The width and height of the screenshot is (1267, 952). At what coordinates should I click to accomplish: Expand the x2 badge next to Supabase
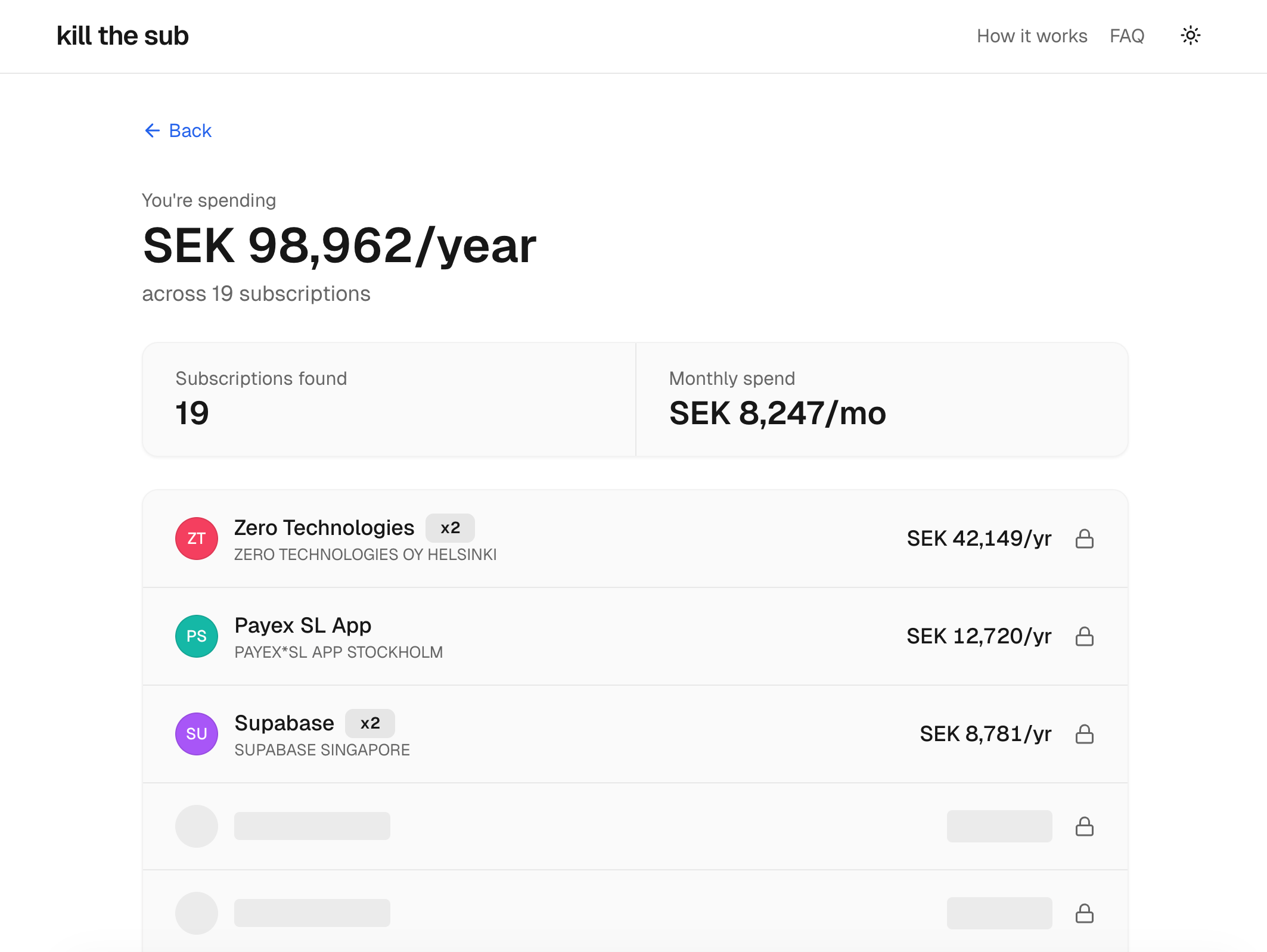(369, 723)
